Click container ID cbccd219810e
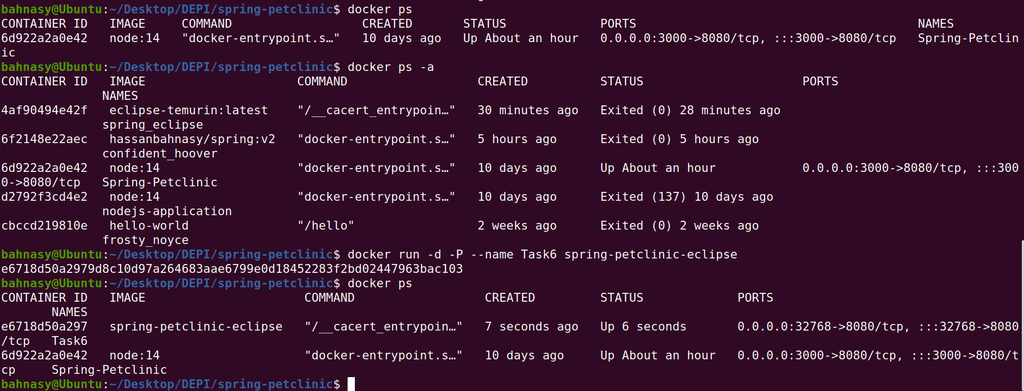 (x=44, y=226)
